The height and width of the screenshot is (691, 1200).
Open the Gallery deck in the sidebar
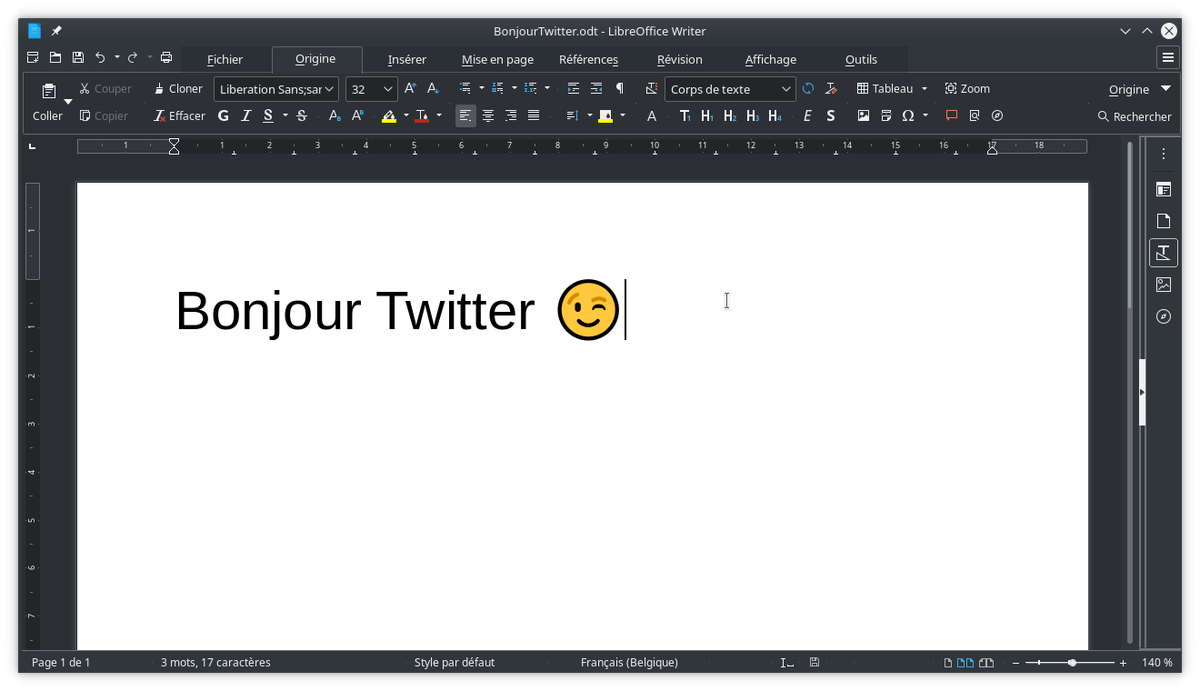(x=1163, y=285)
